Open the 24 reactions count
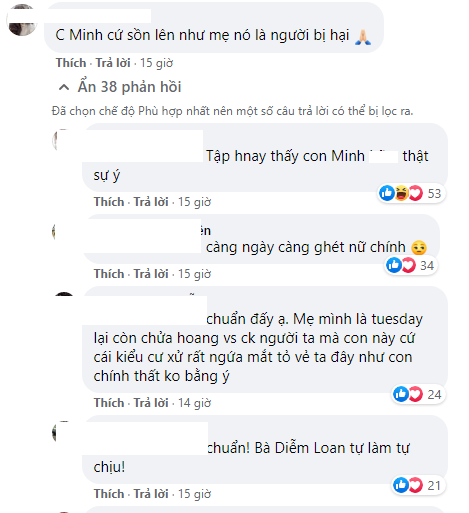The width and height of the screenshot is (469, 513). [434, 395]
